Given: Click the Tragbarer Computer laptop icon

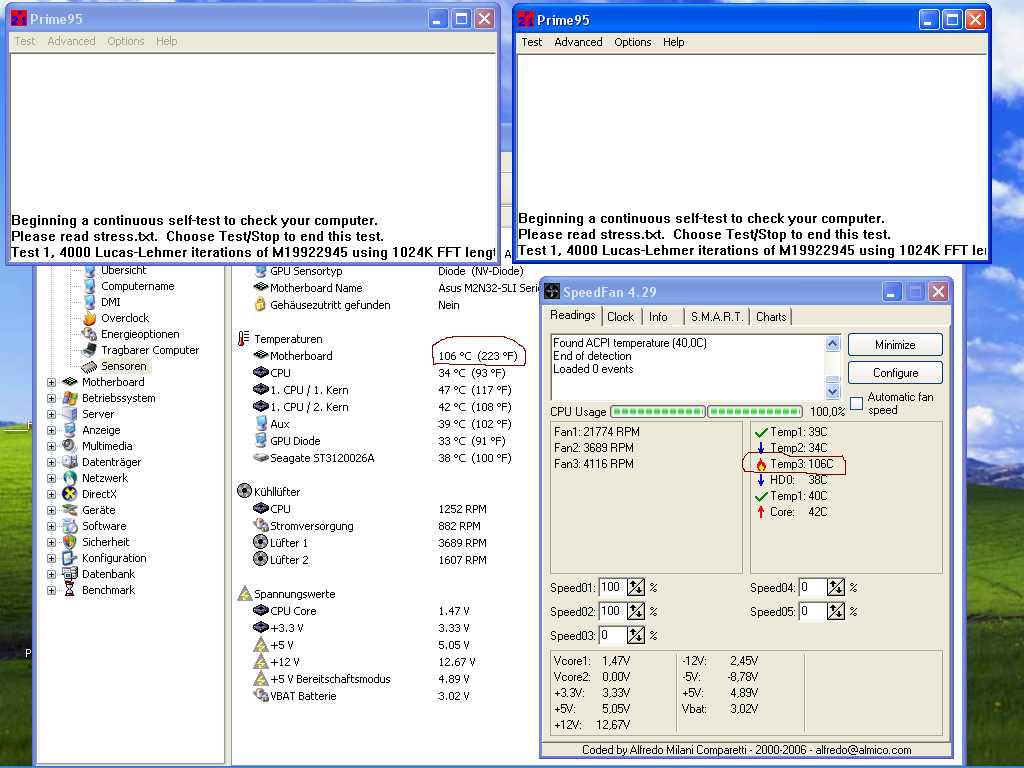Looking at the screenshot, I should [x=89, y=350].
